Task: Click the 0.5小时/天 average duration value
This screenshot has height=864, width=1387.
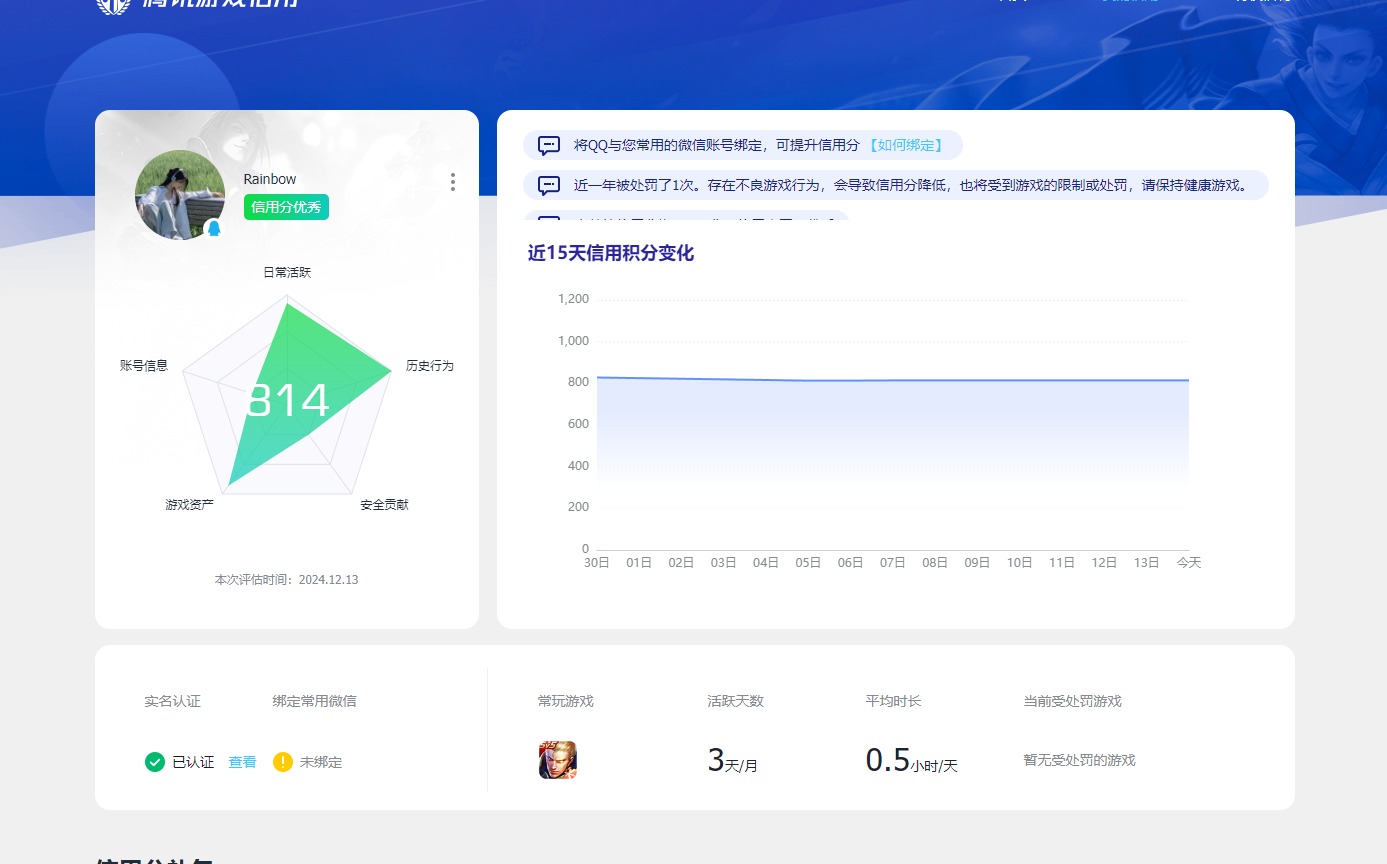Action: coord(912,761)
